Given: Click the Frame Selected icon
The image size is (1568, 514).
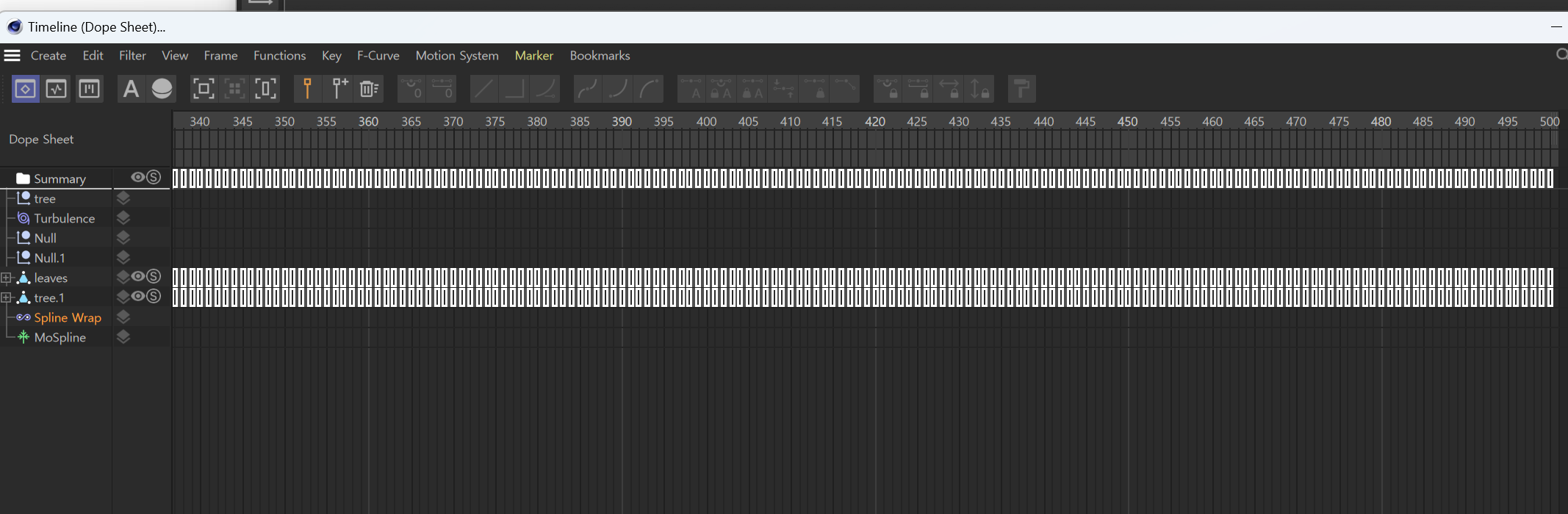Looking at the screenshot, I should tap(234, 89).
